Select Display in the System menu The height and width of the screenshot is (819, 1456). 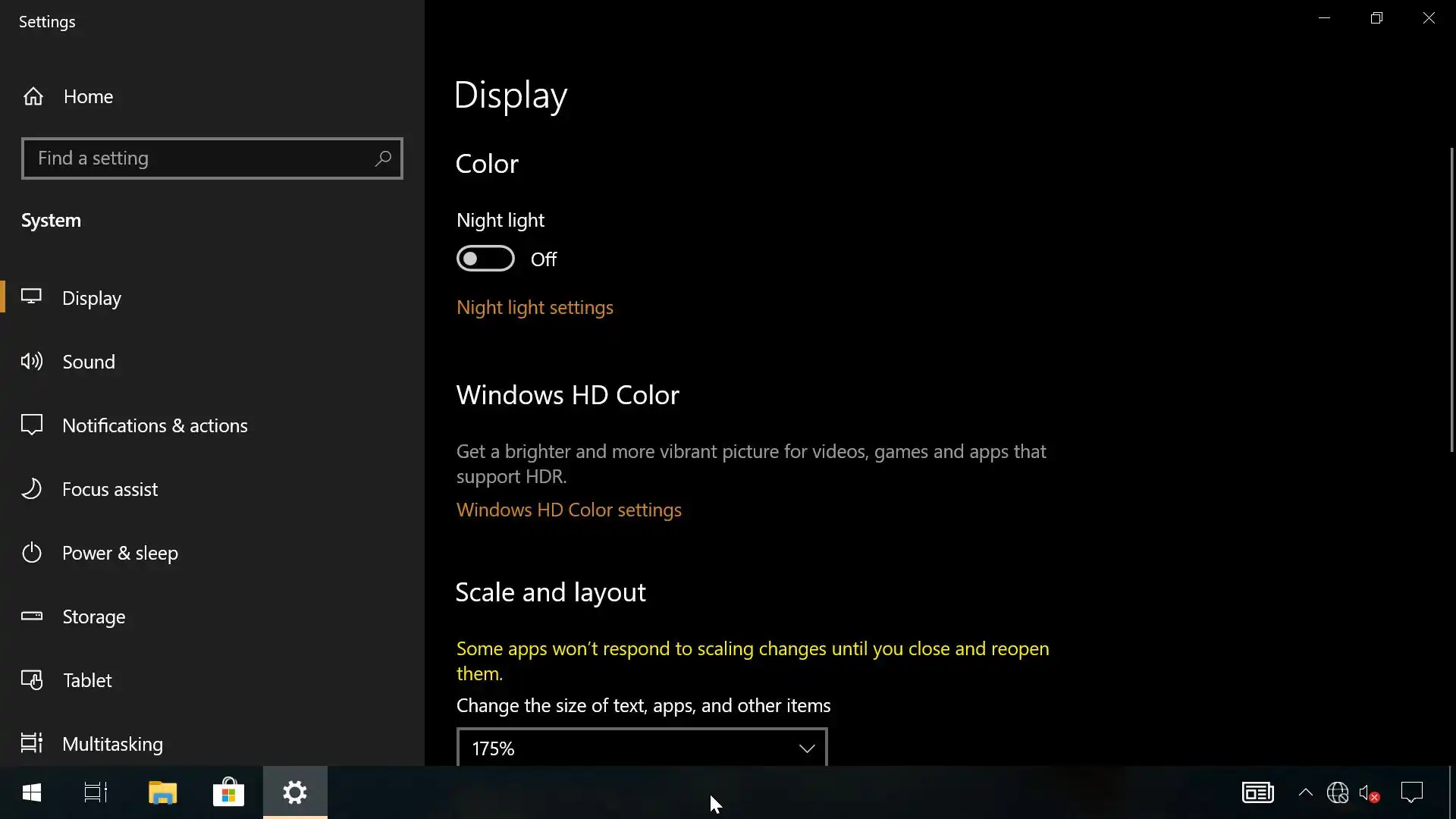(92, 298)
